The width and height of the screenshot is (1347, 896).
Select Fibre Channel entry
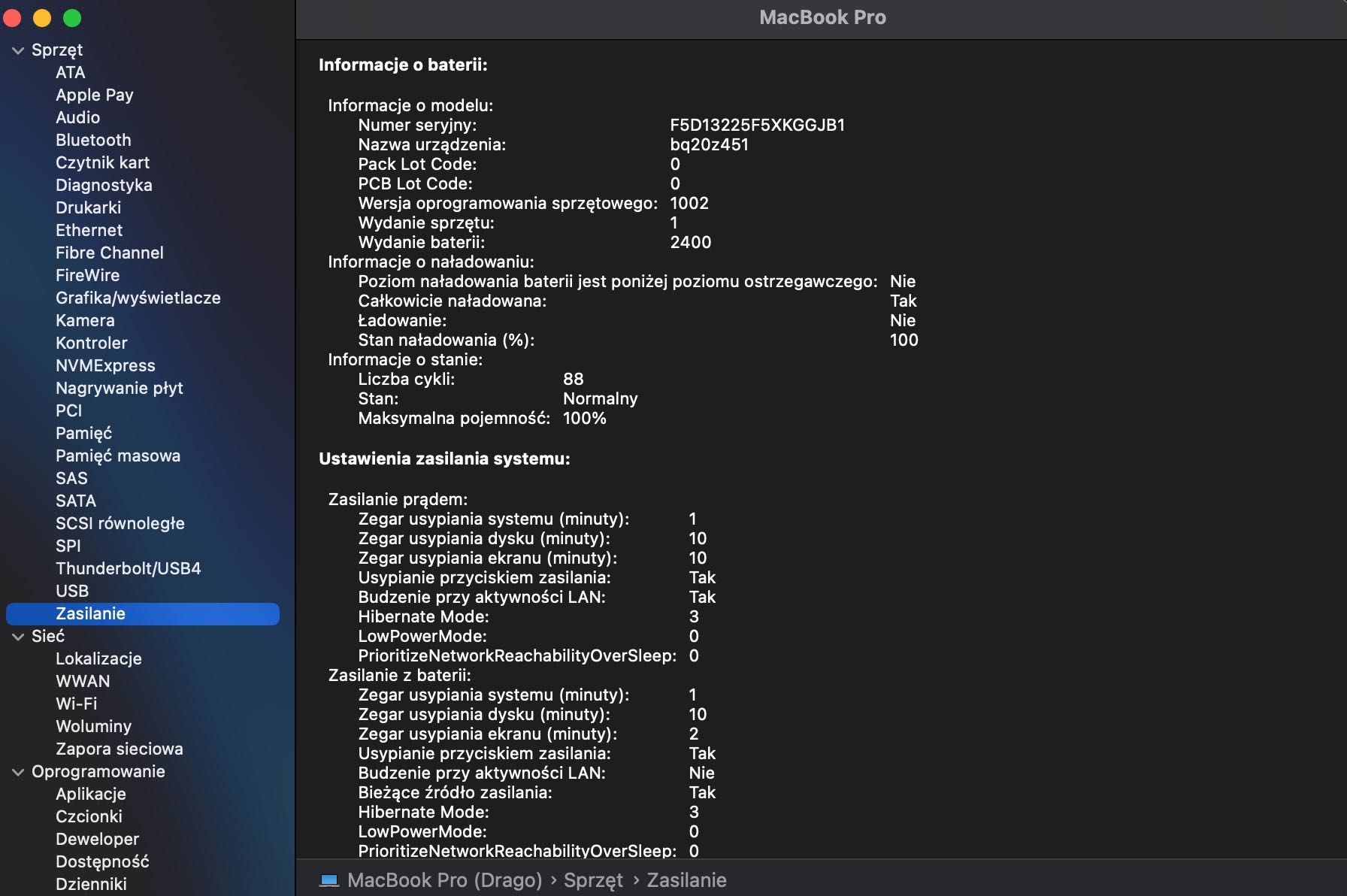click(110, 253)
